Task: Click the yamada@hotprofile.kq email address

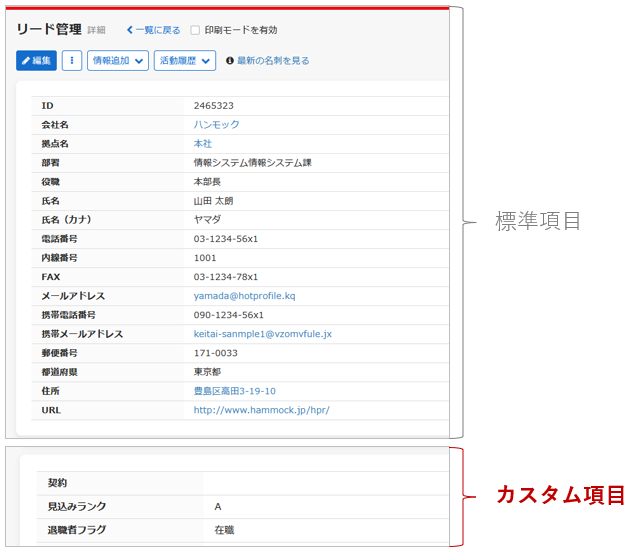Action: click(244, 296)
